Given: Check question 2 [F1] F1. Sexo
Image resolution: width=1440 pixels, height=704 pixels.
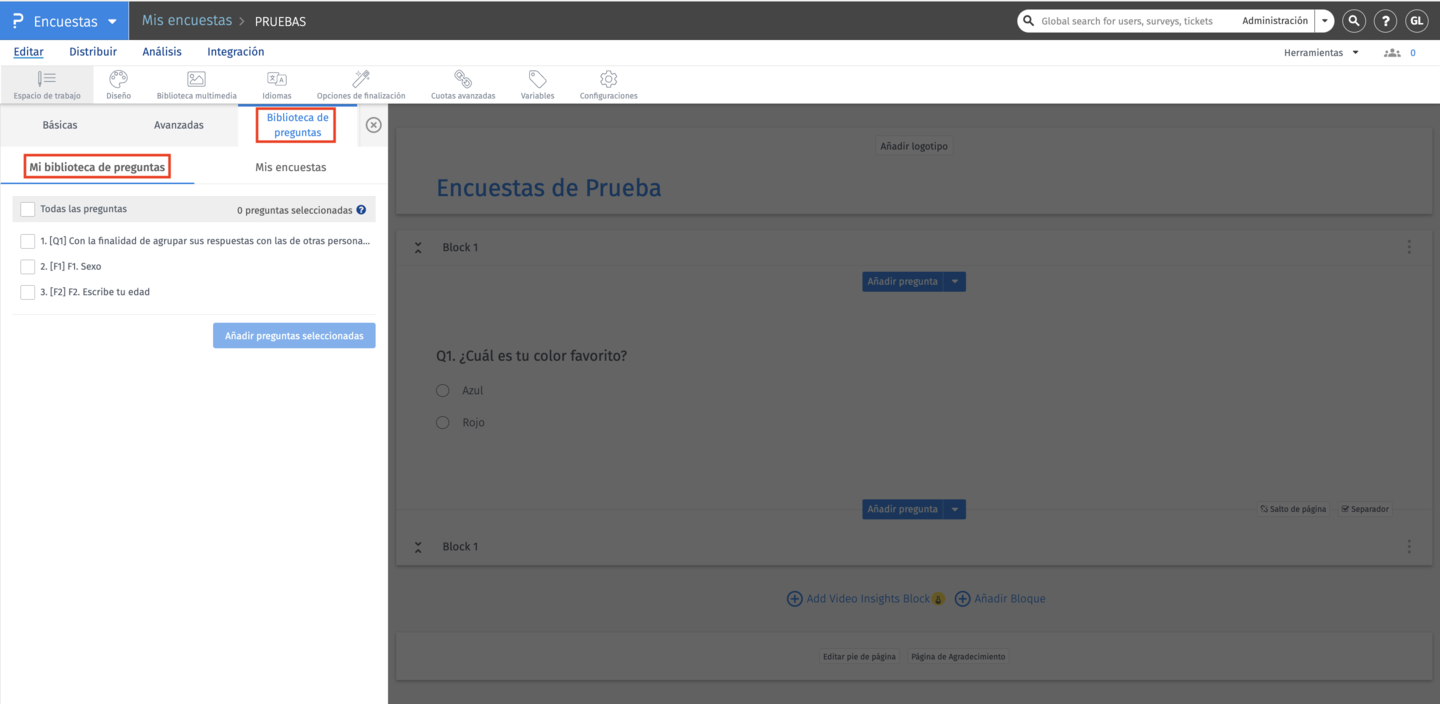Looking at the screenshot, I should [28, 266].
